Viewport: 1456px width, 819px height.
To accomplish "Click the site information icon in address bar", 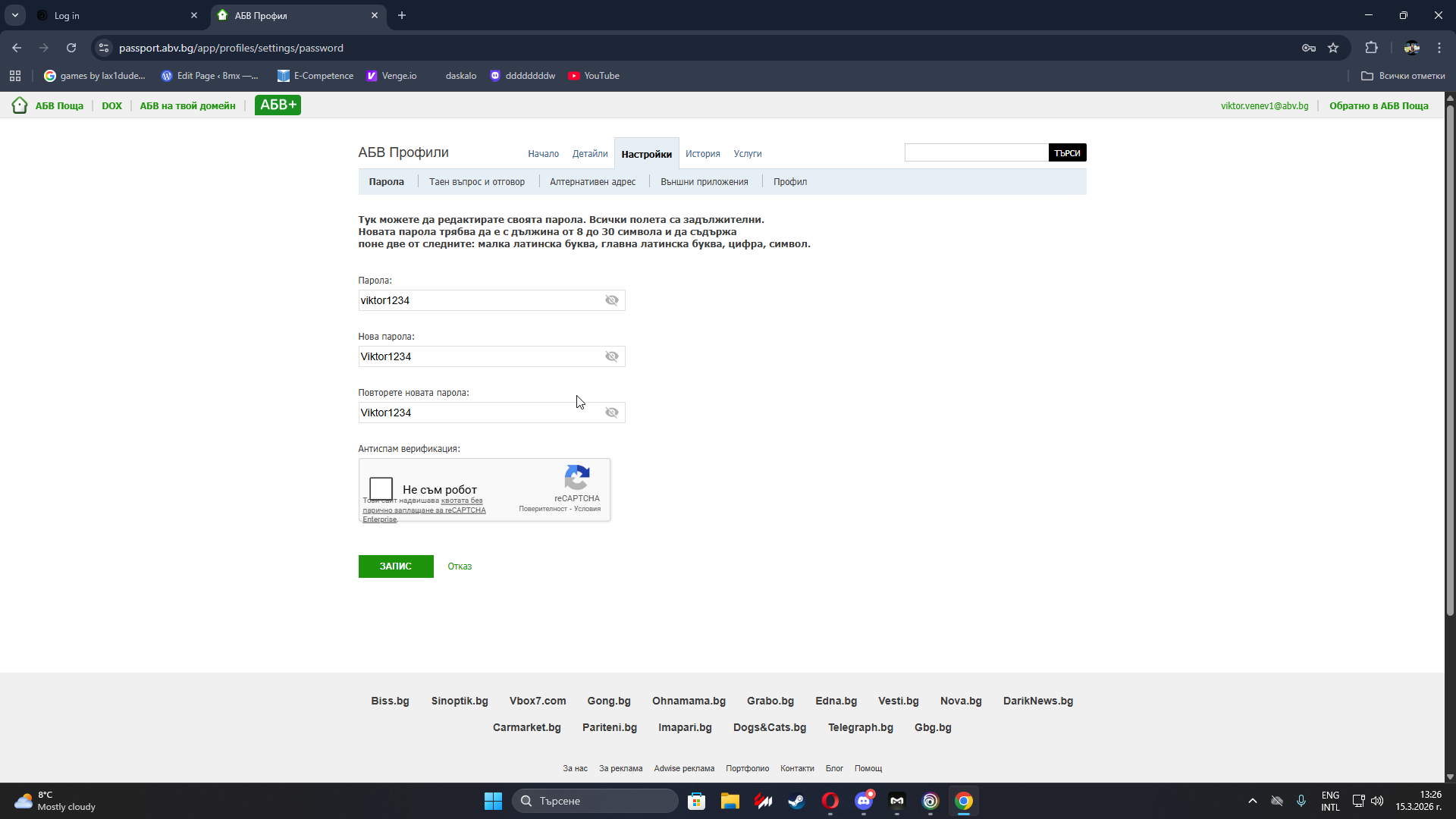I will pos(104,48).
